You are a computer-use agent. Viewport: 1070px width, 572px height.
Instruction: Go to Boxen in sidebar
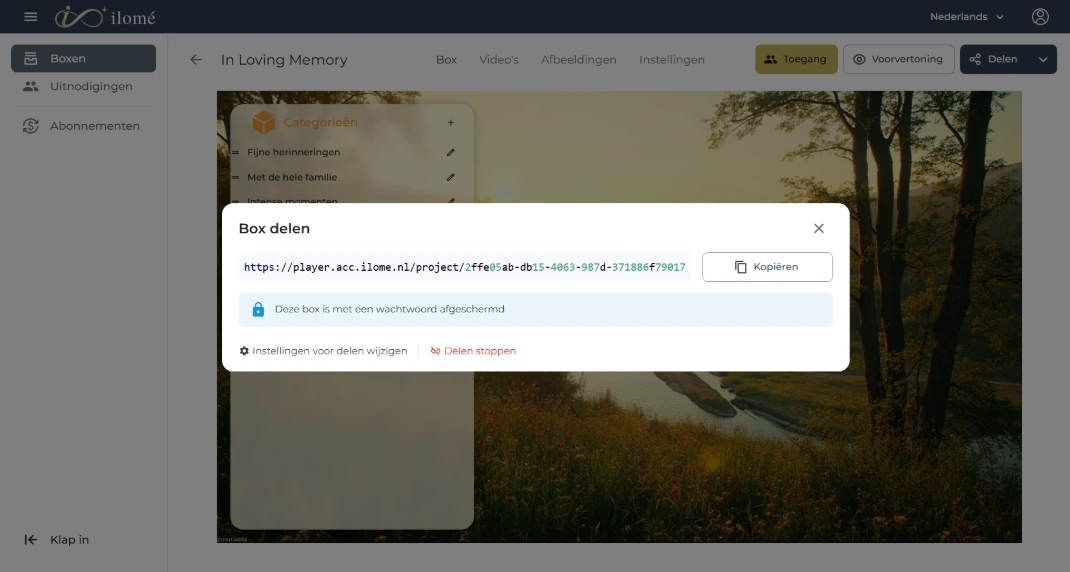[83, 59]
